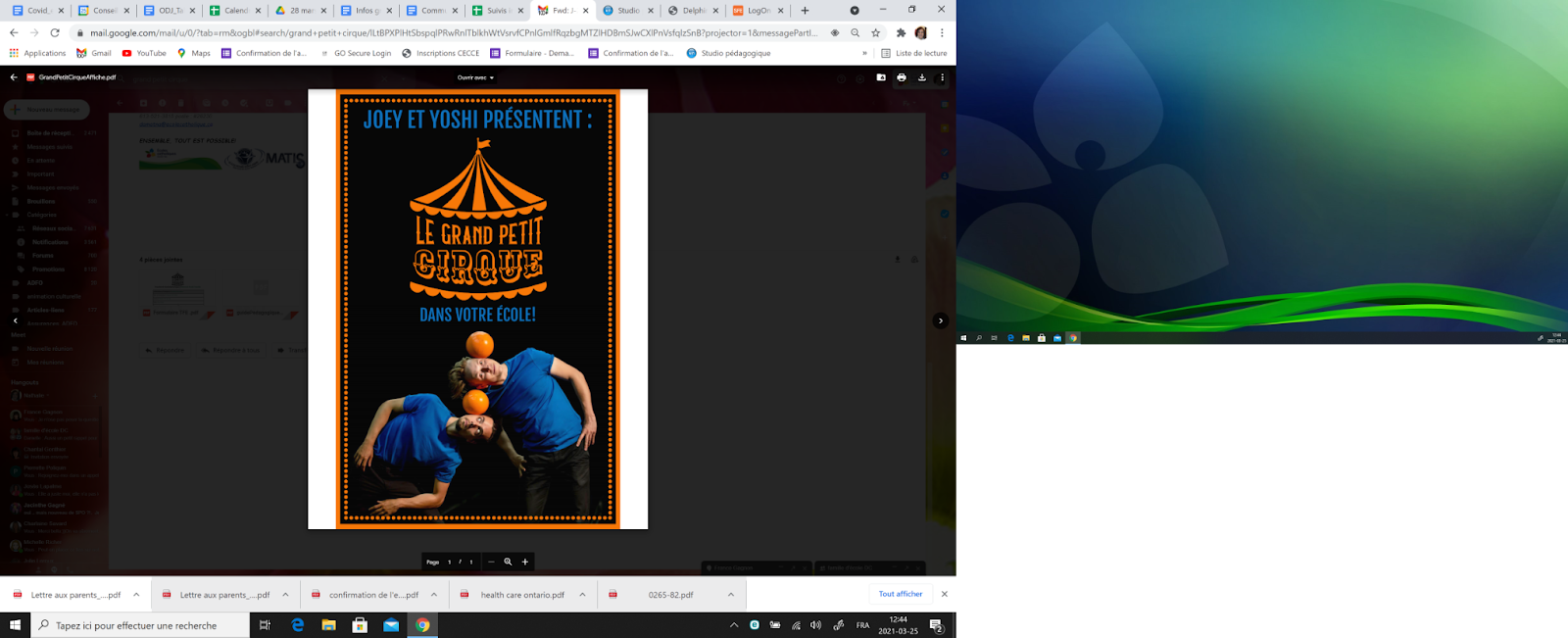The image size is (1568, 638).
Task: Open Chrome zoom magnifier in address bar
Action: click(x=856, y=32)
